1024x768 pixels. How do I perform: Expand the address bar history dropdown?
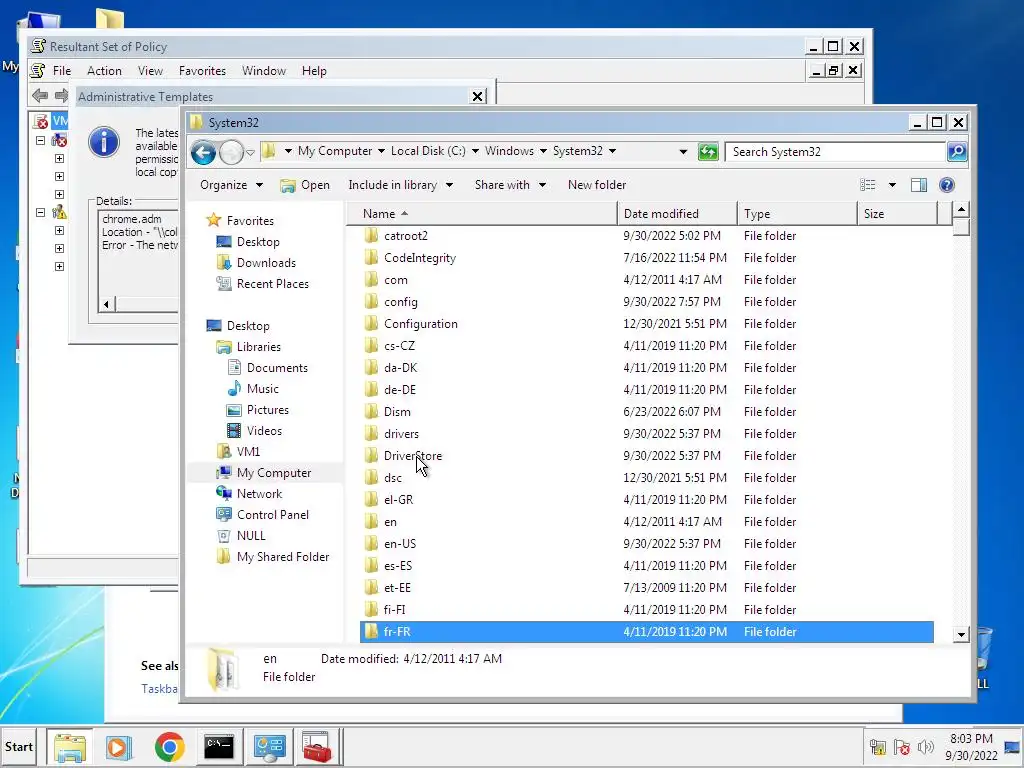coord(683,152)
